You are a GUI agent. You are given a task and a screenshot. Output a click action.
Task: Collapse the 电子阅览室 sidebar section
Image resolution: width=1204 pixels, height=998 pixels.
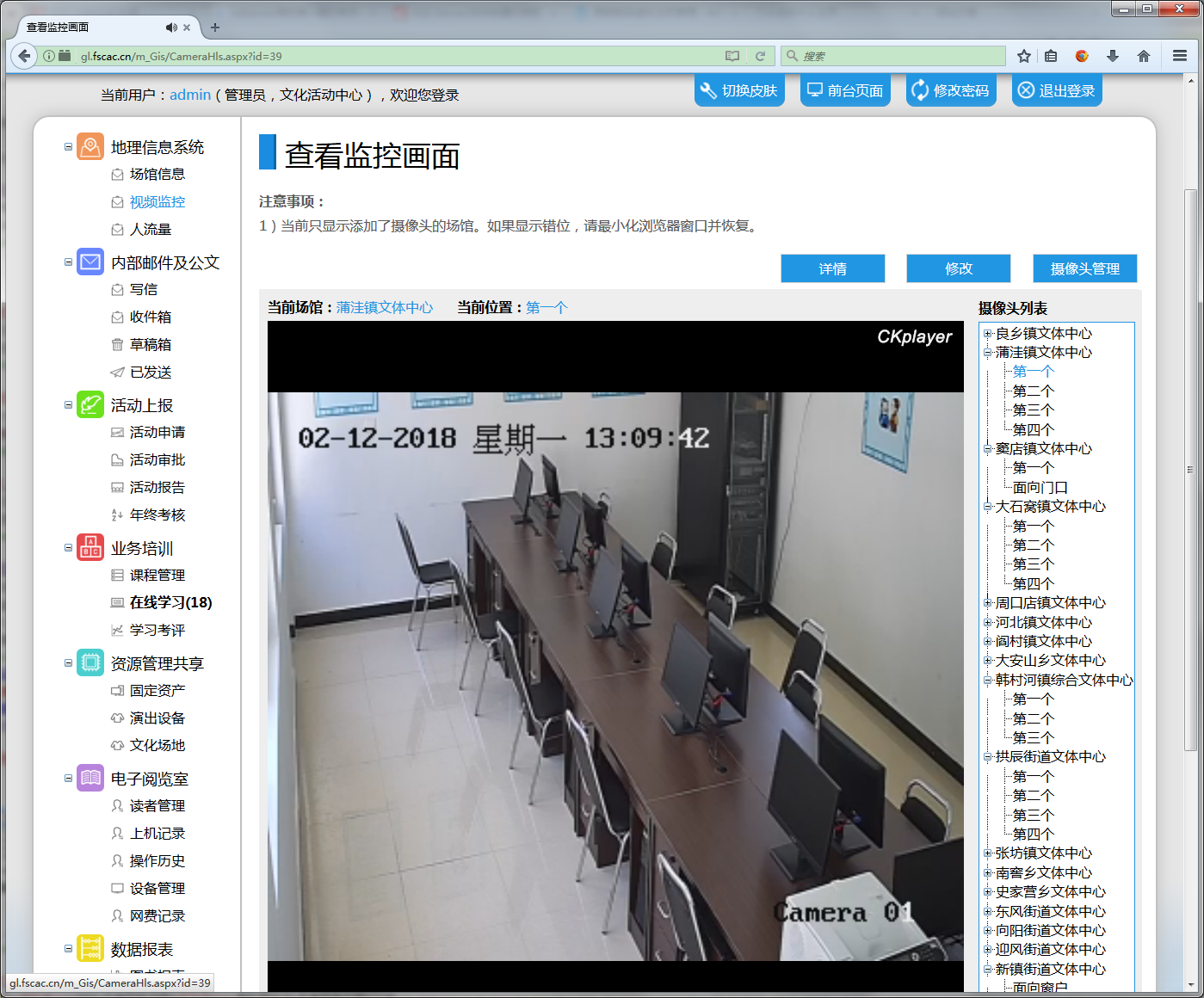(68, 779)
